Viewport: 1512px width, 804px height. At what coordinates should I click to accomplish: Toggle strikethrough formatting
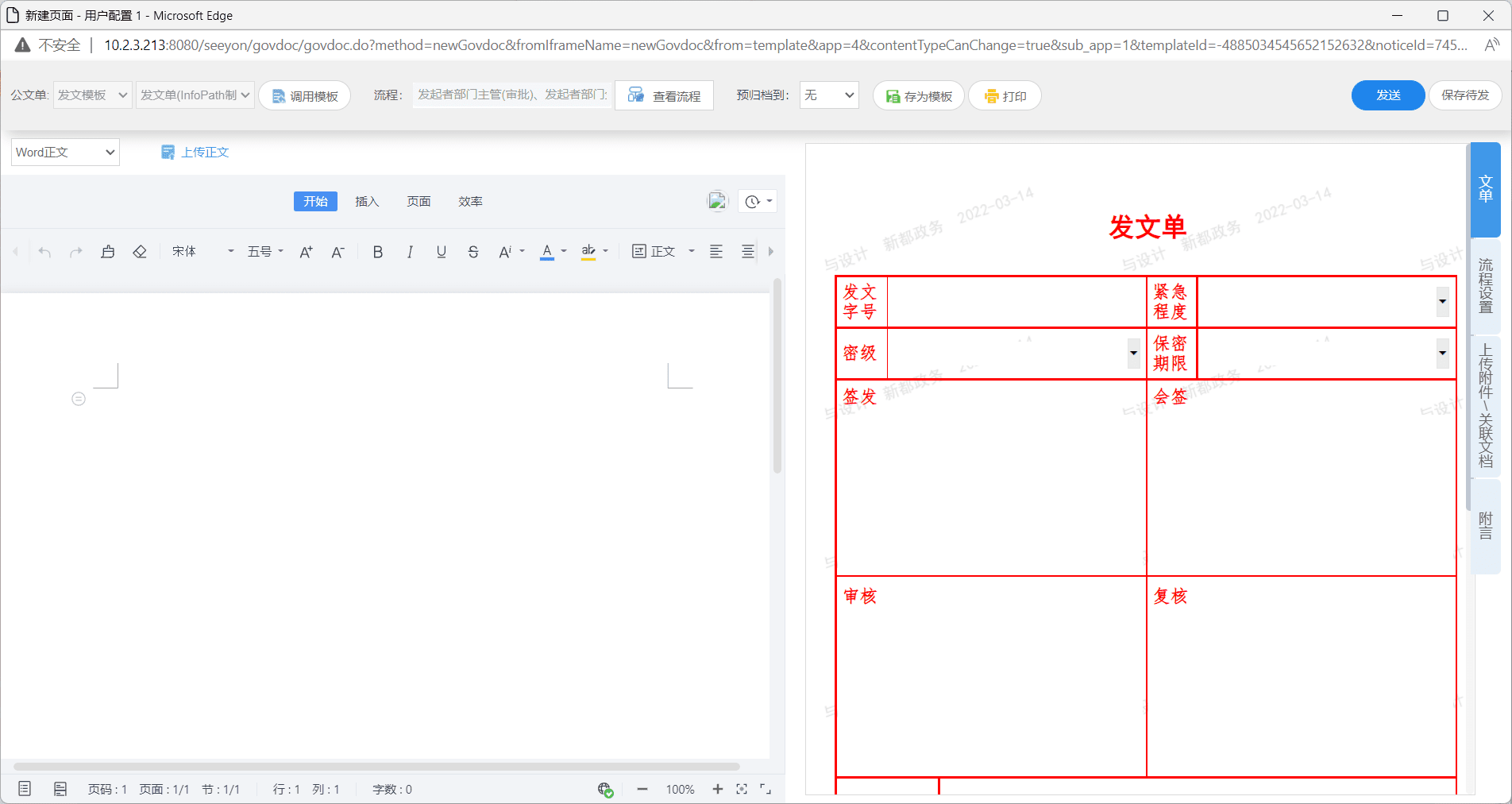coord(473,252)
